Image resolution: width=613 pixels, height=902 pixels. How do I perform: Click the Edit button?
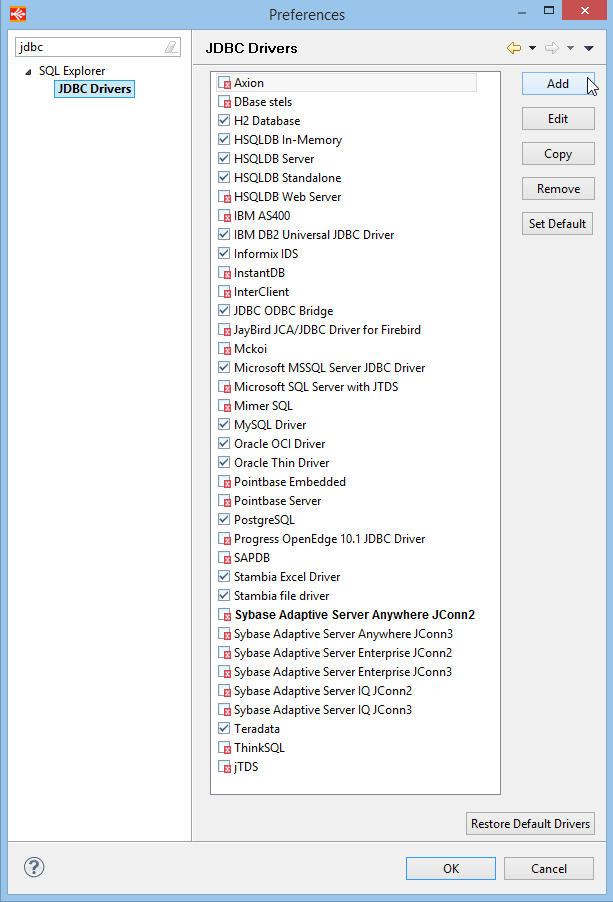pos(558,119)
